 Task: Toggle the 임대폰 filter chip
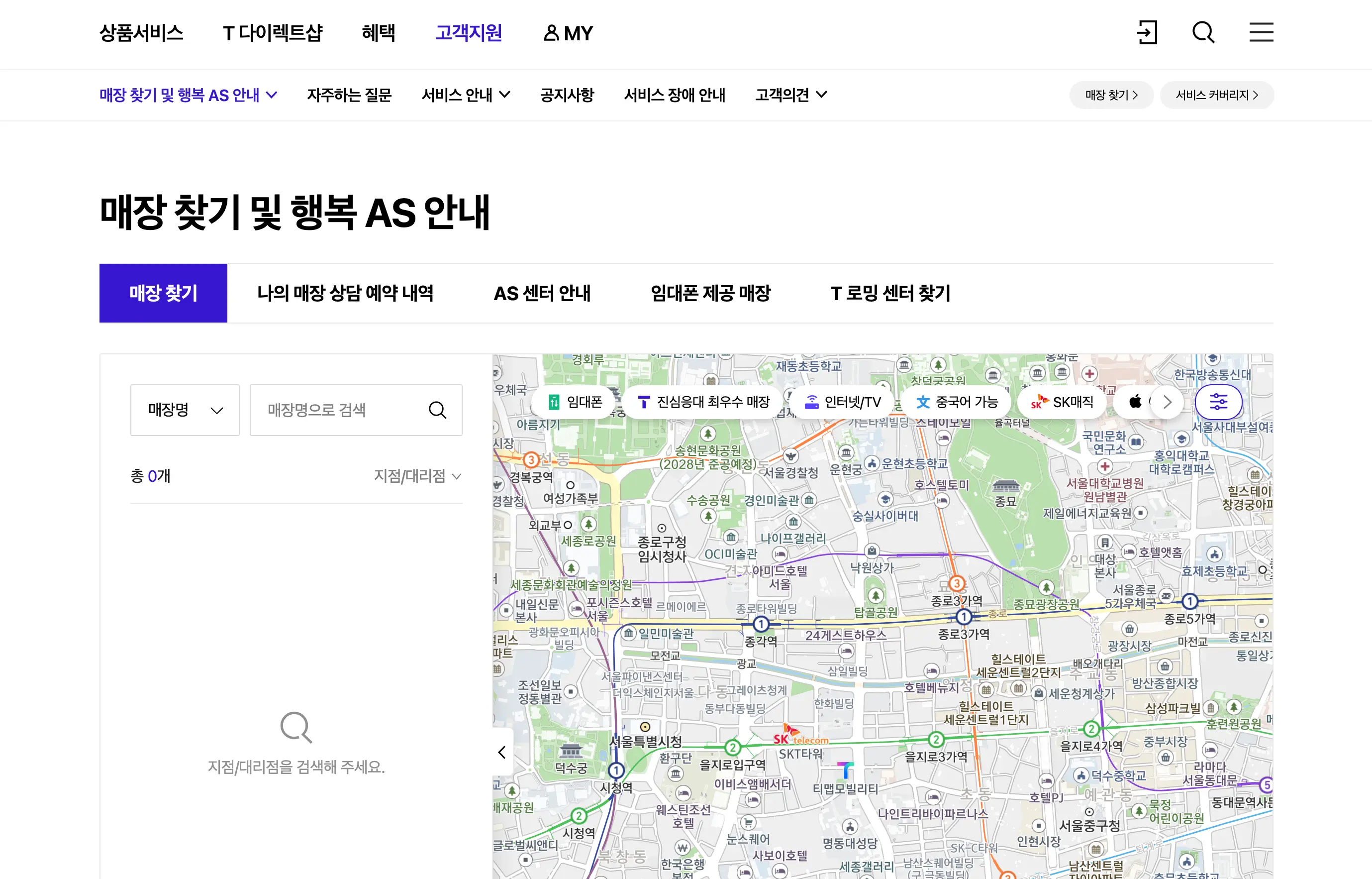click(575, 402)
